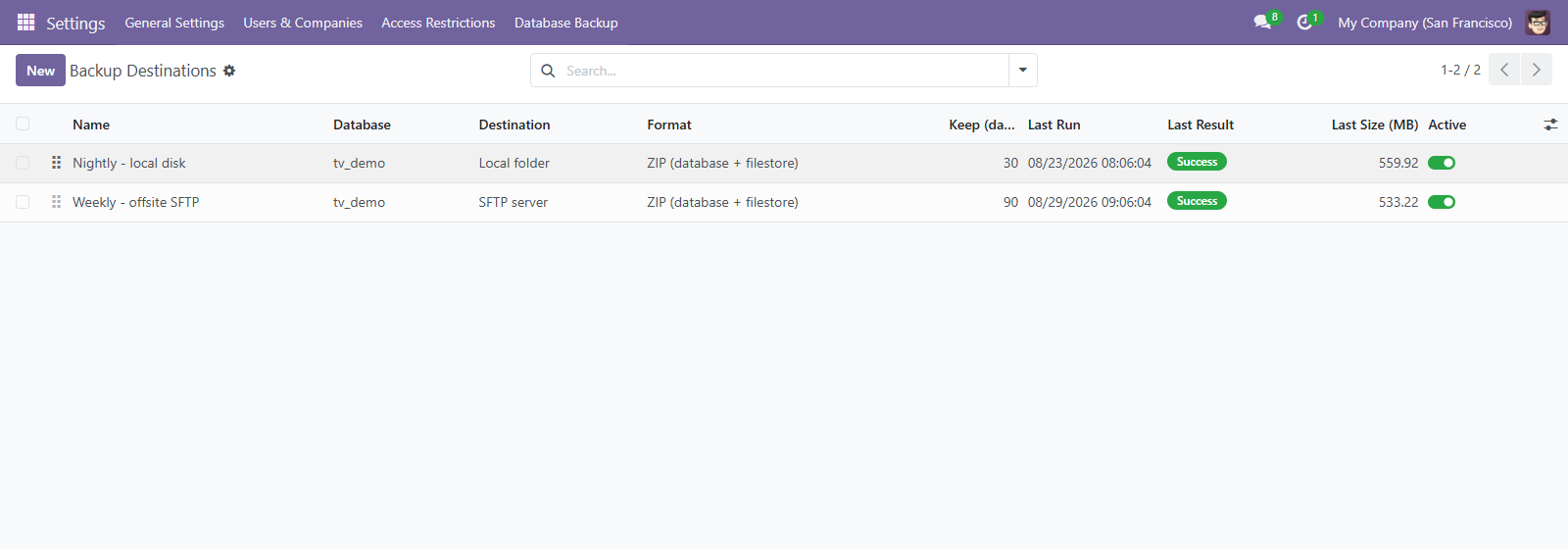Click the Success badge for Nightly backup
Image resolution: width=1568 pixels, height=549 pixels.
click(1197, 162)
